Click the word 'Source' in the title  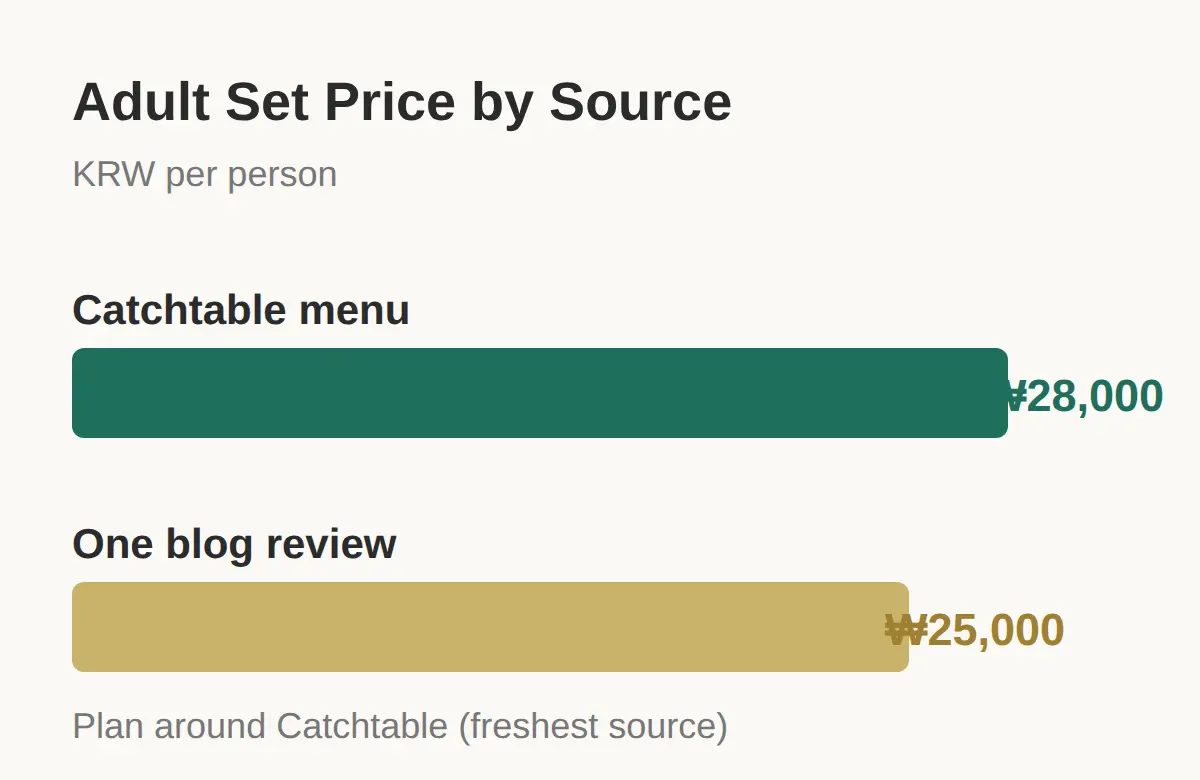[641, 102]
